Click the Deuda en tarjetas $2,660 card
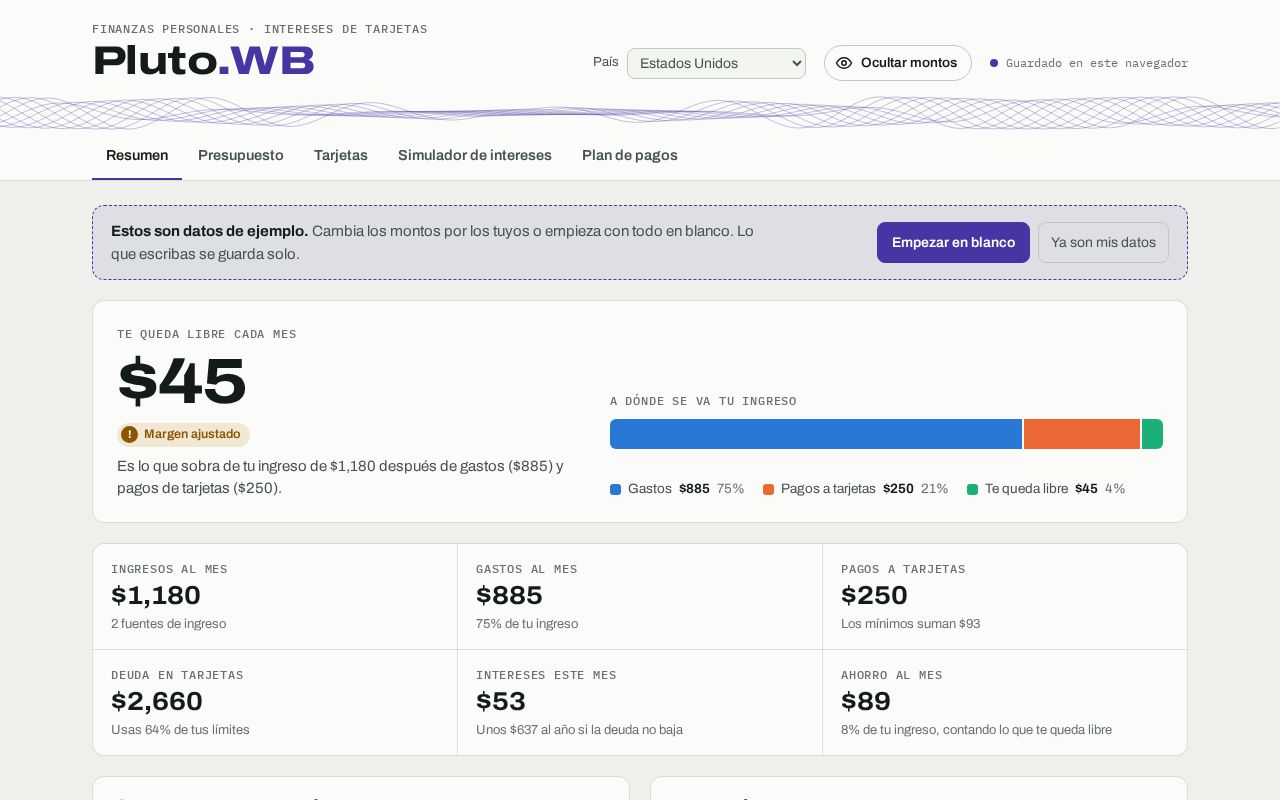This screenshot has width=1280, height=800. click(275, 703)
